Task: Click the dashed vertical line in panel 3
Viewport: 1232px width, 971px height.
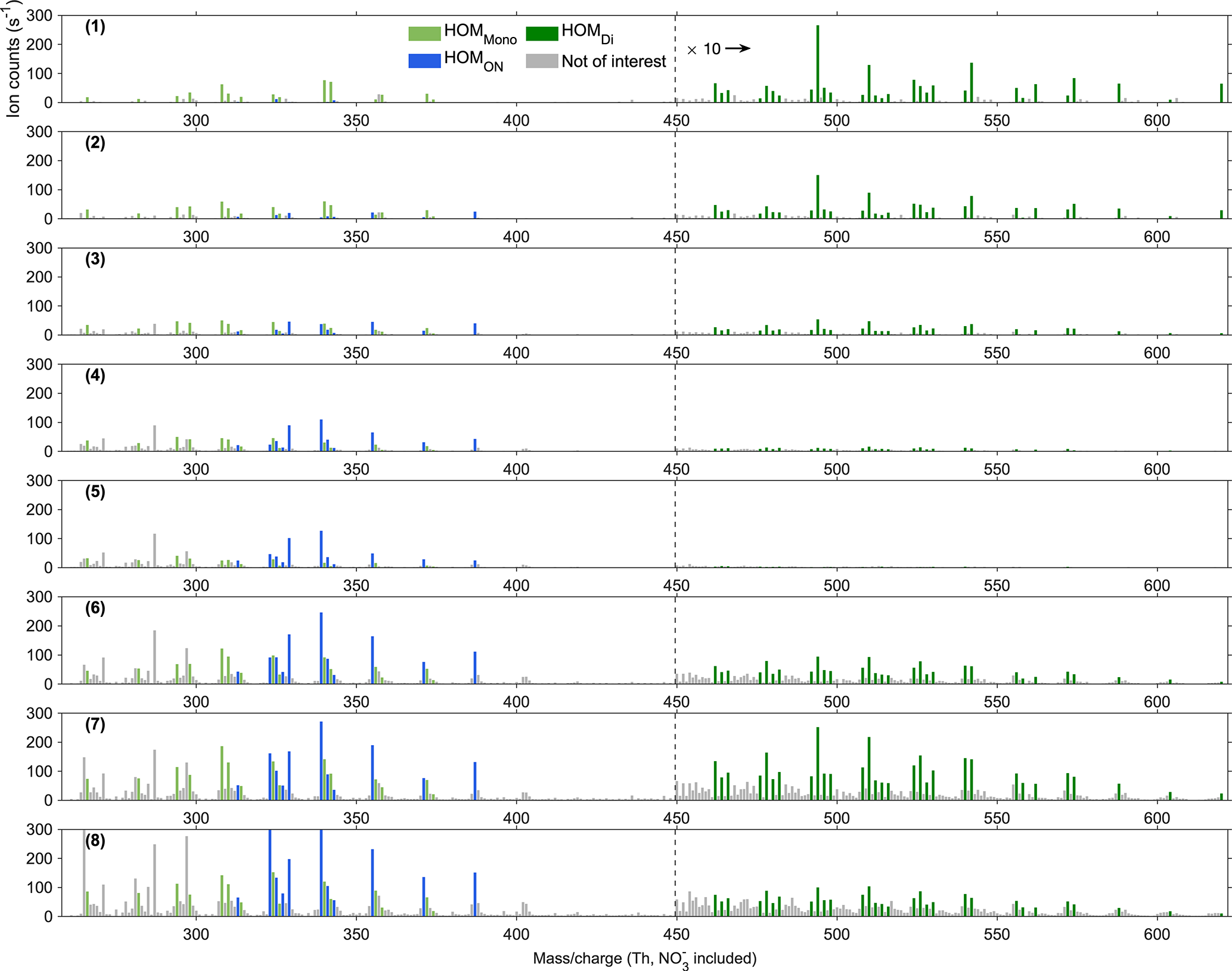Action: [x=675, y=292]
